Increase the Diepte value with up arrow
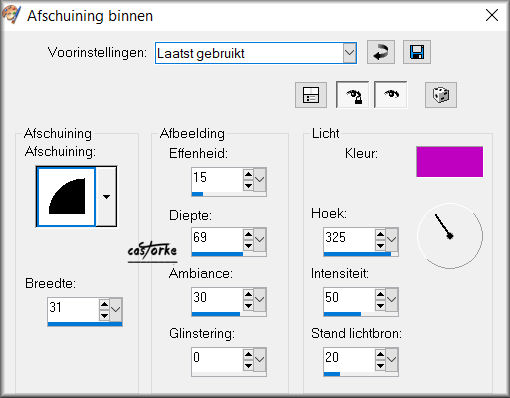Screen dimensions: 510x398 (248, 234)
